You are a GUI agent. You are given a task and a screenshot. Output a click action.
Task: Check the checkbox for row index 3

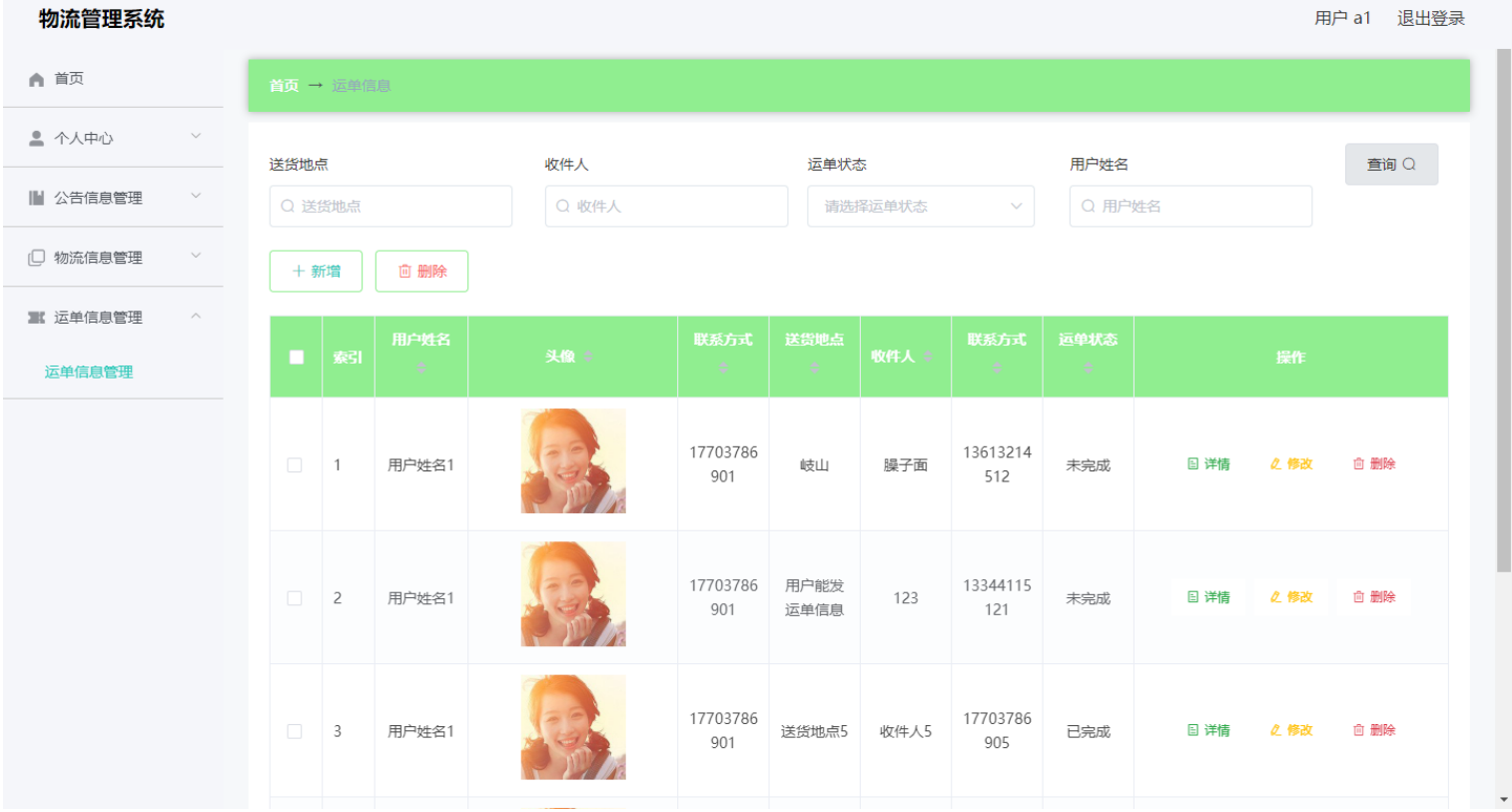295,732
